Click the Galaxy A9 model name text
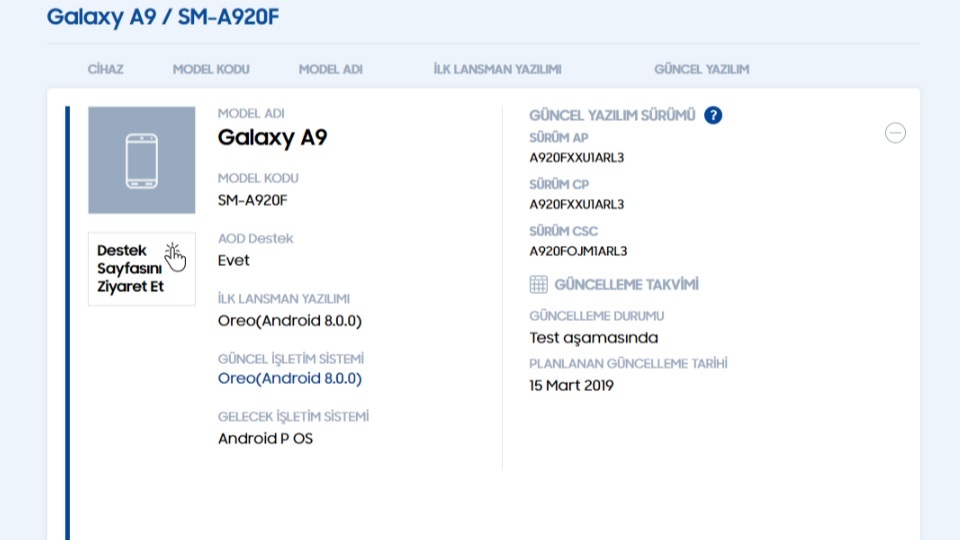960x540 pixels. [x=272, y=137]
